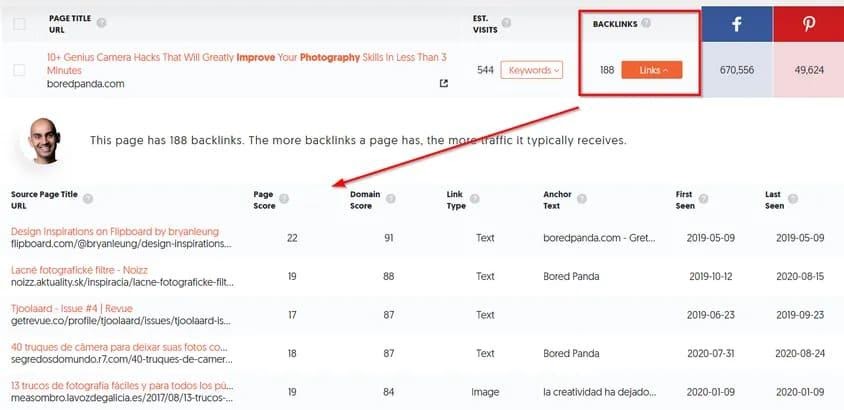Click the Image link type cell
Screen dimensions: 844x410
click(485, 392)
